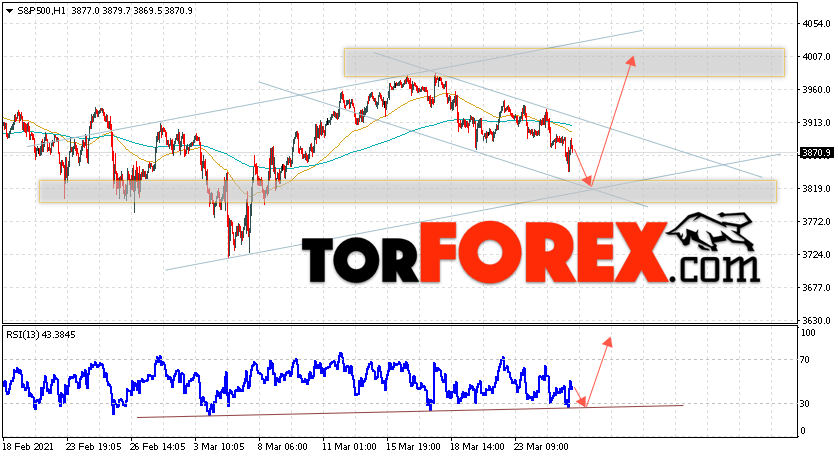Click the 3960.0 price axis label
This screenshot has height=458, width=838.
(816, 90)
